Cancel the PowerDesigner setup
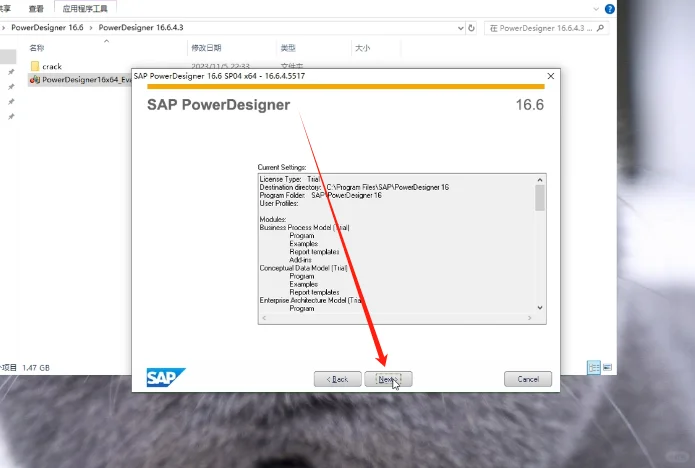 pos(528,379)
